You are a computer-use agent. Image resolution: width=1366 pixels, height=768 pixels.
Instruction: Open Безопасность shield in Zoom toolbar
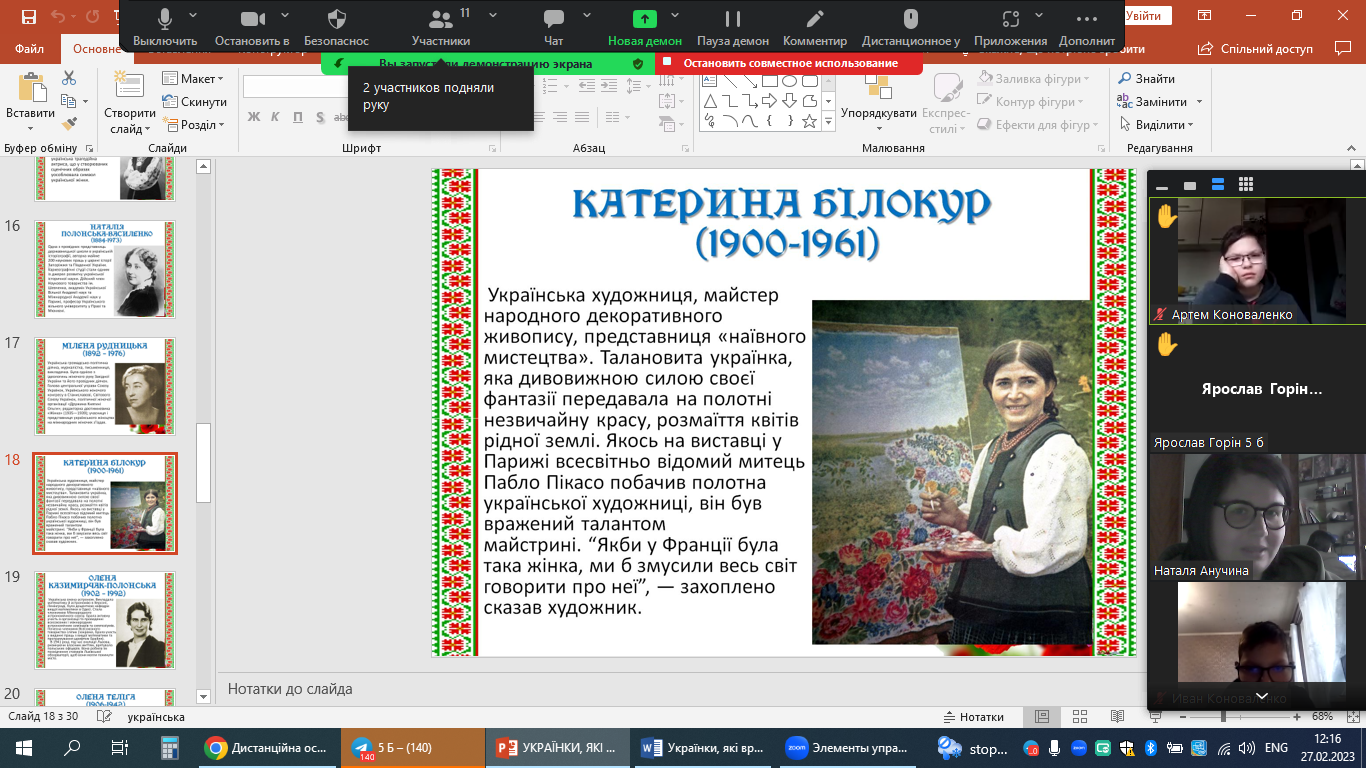pyautogui.click(x=337, y=27)
